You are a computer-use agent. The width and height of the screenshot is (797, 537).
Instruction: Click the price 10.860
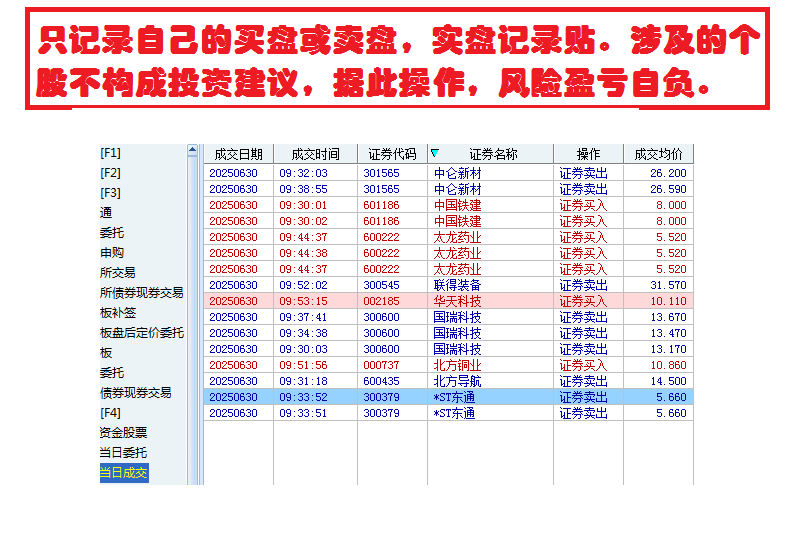tap(668, 365)
